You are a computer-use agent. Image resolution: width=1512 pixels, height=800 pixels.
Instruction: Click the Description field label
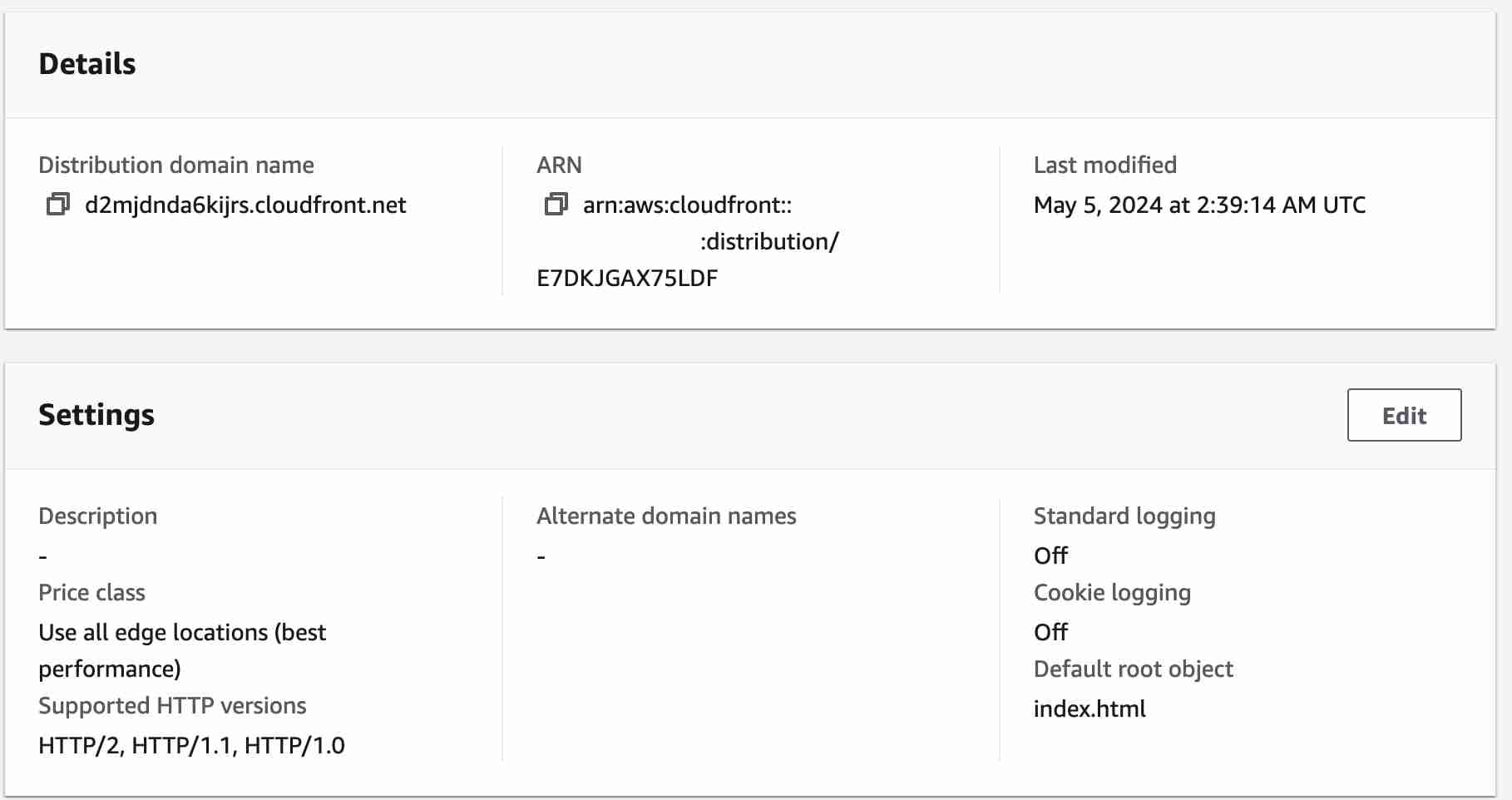point(97,516)
